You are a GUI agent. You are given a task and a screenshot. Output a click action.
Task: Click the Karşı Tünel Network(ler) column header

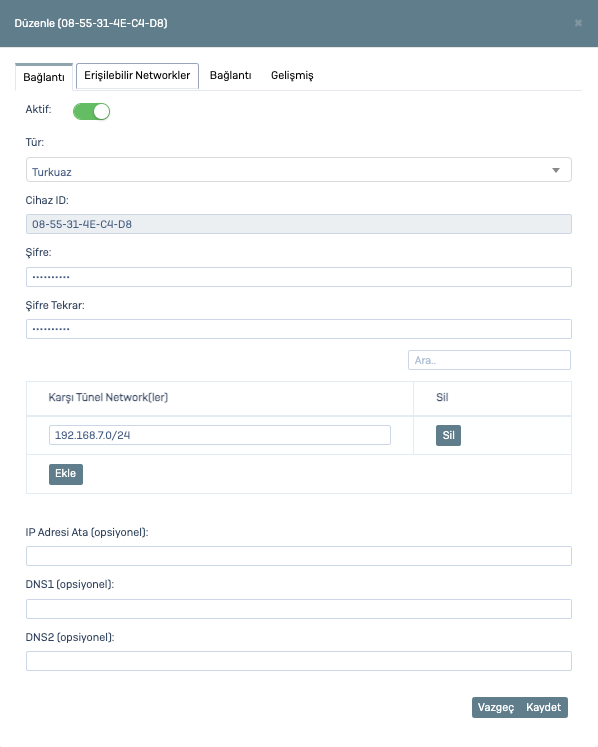point(108,397)
